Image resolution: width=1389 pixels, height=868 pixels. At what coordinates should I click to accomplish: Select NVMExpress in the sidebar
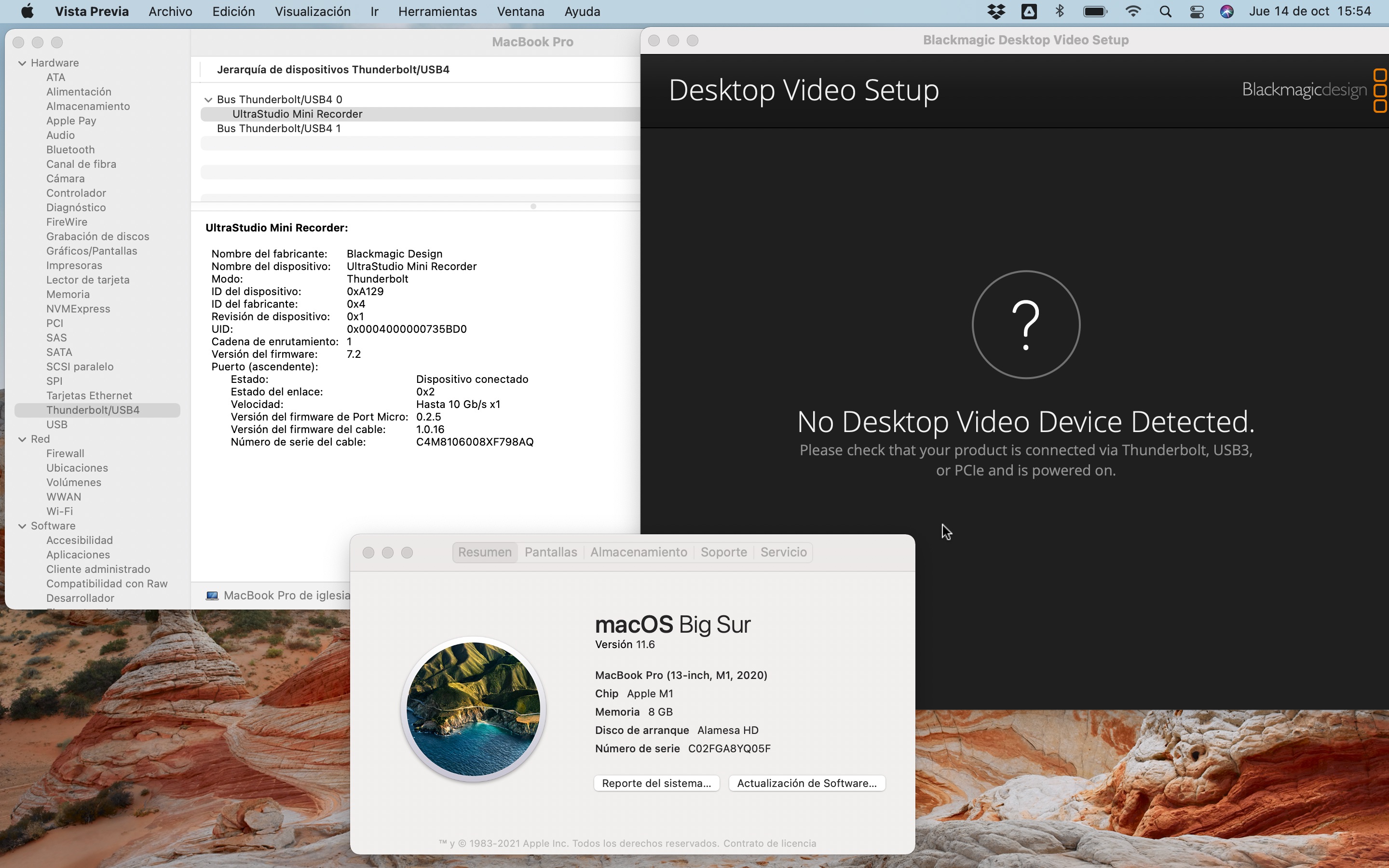click(x=78, y=309)
